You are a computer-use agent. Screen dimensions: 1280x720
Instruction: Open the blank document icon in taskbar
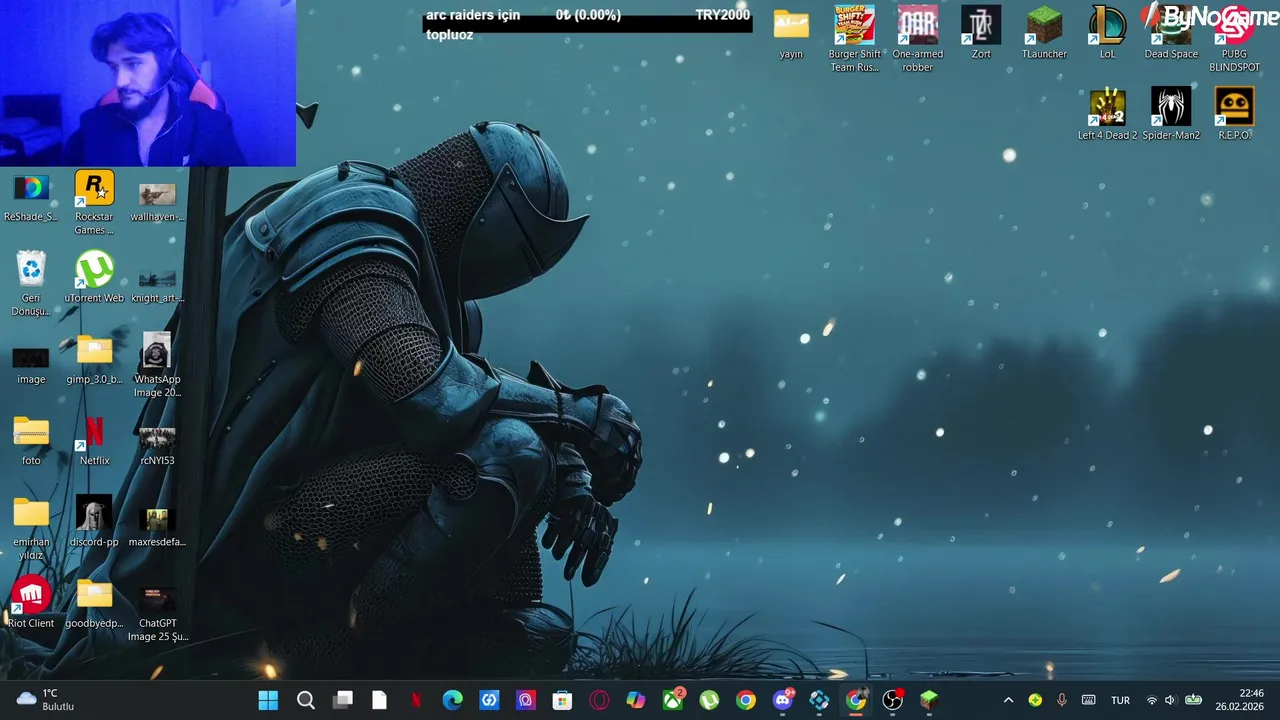click(x=379, y=700)
